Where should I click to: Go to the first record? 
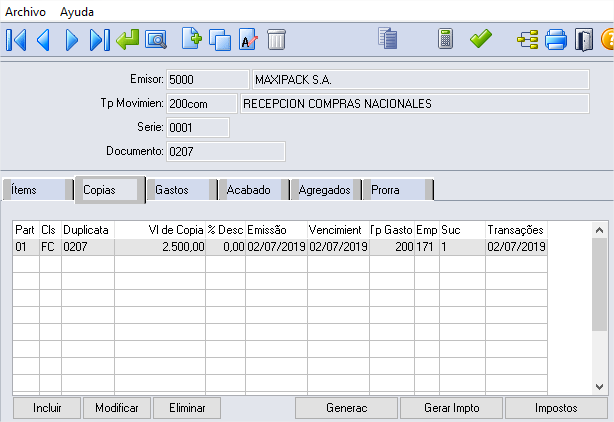(x=16, y=40)
